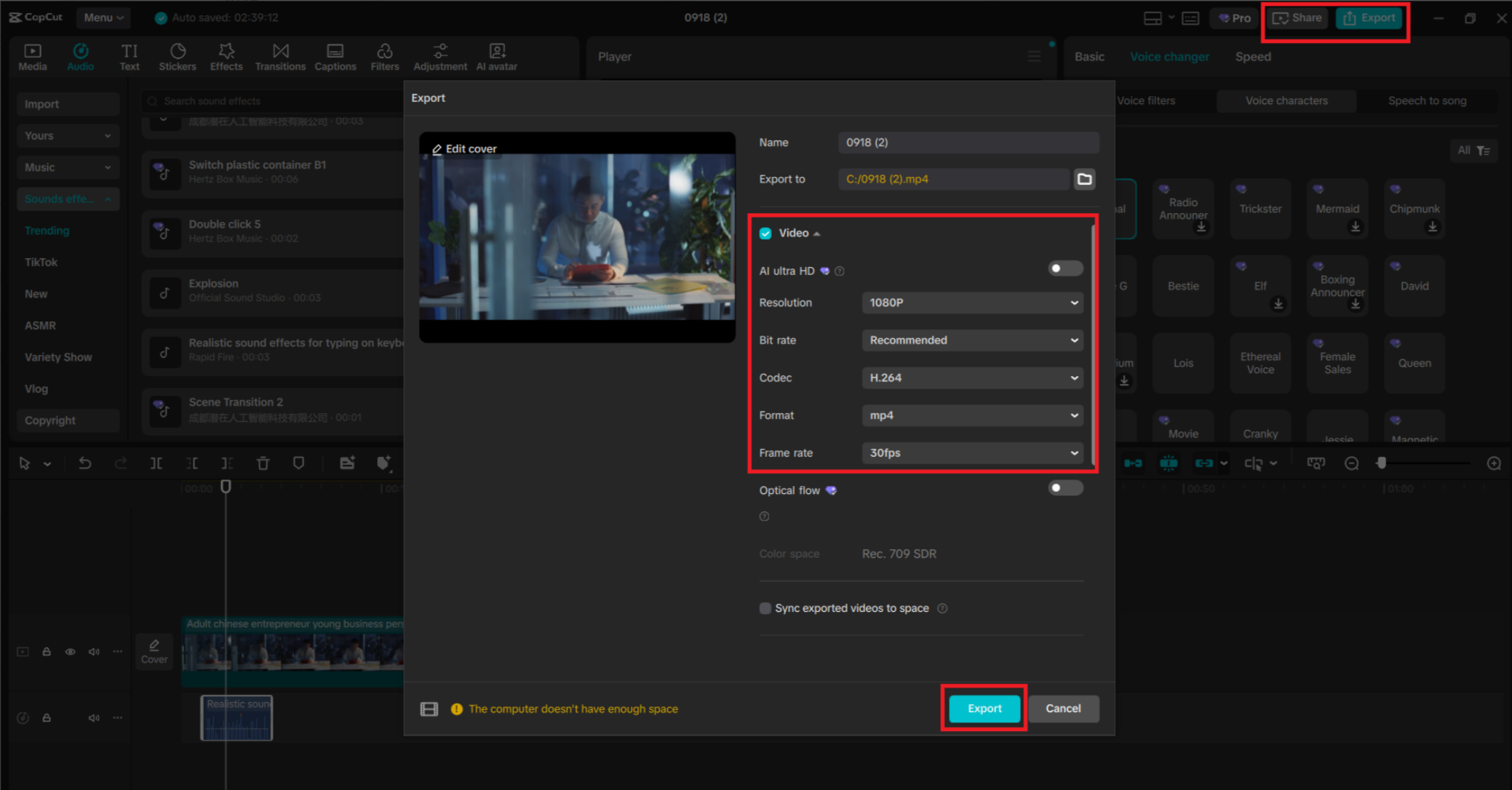1512x790 pixels.
Task: Click the Export button in the dialog
Action: click(x=984, y=708)
